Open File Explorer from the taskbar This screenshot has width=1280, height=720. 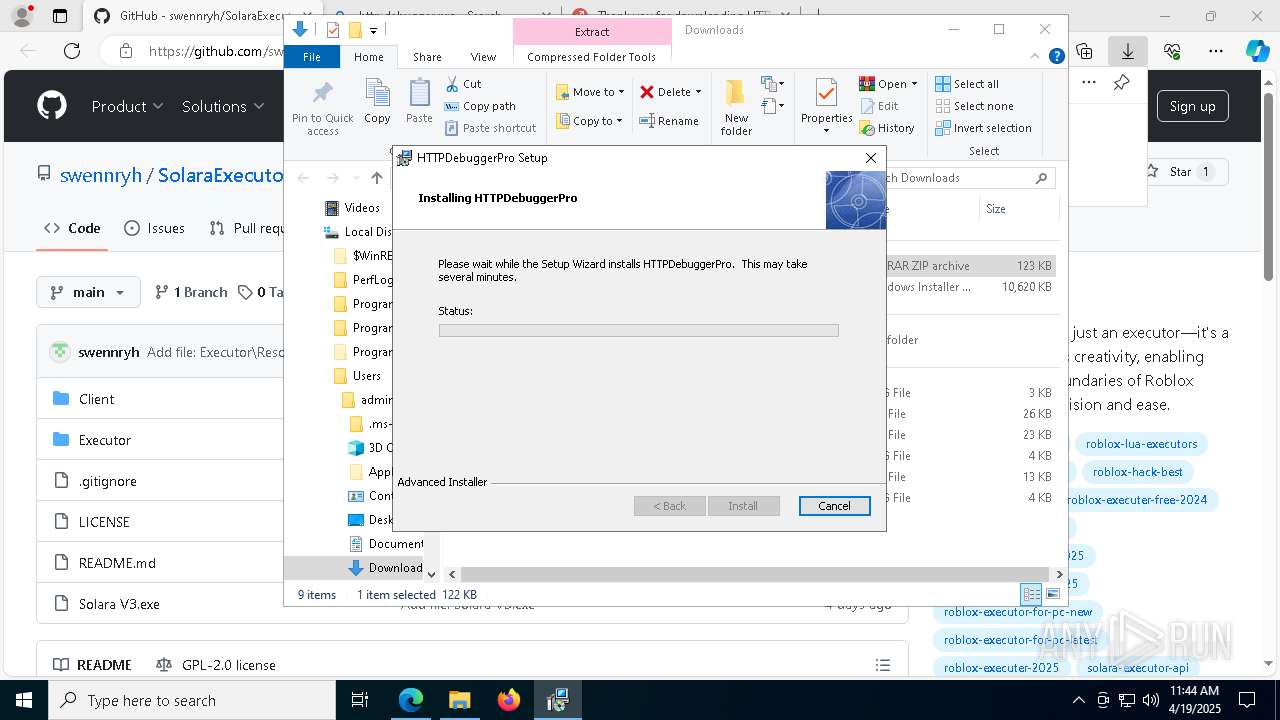point(459,700)
